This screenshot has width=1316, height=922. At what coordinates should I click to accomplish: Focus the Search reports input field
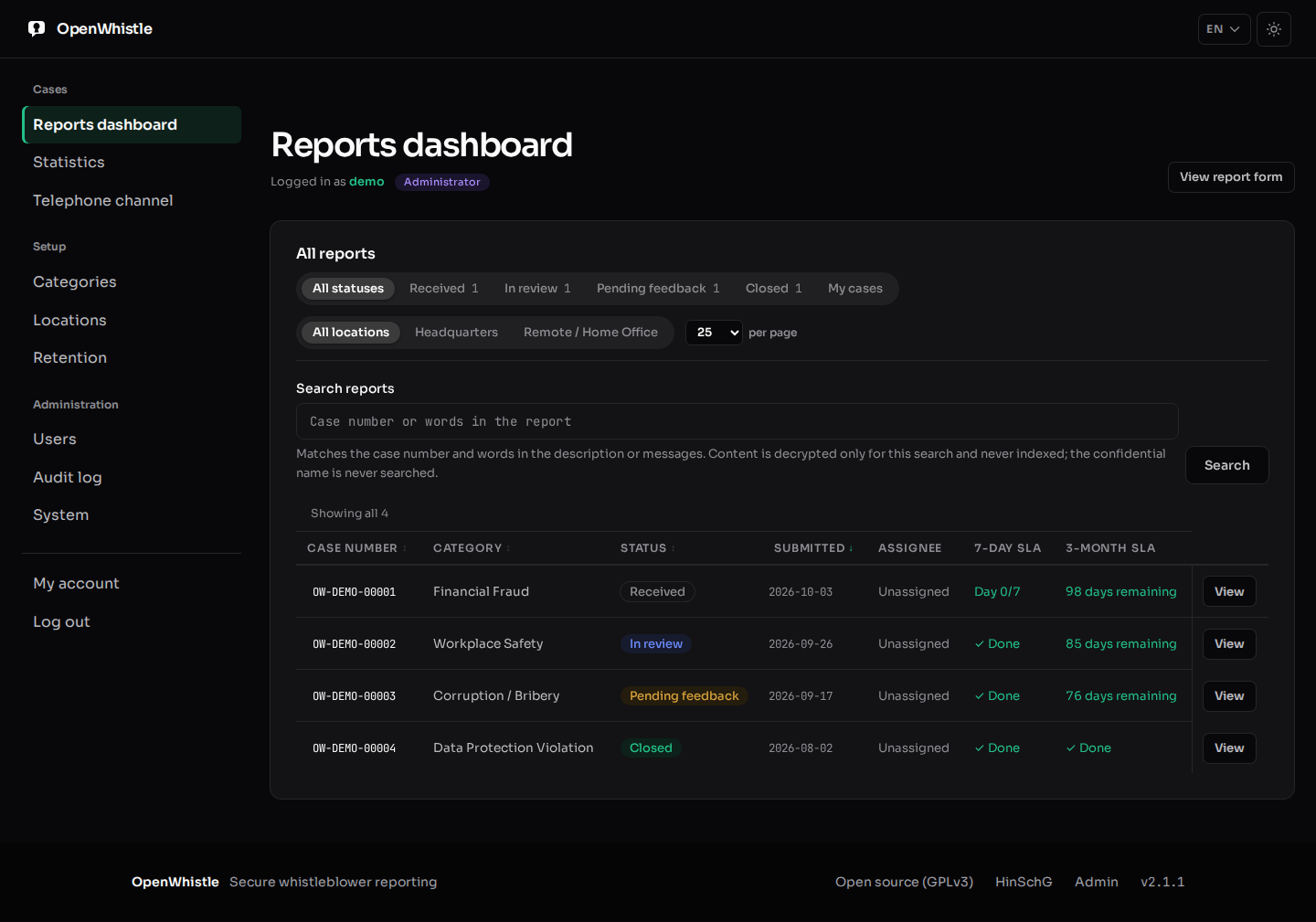point(738,421)
